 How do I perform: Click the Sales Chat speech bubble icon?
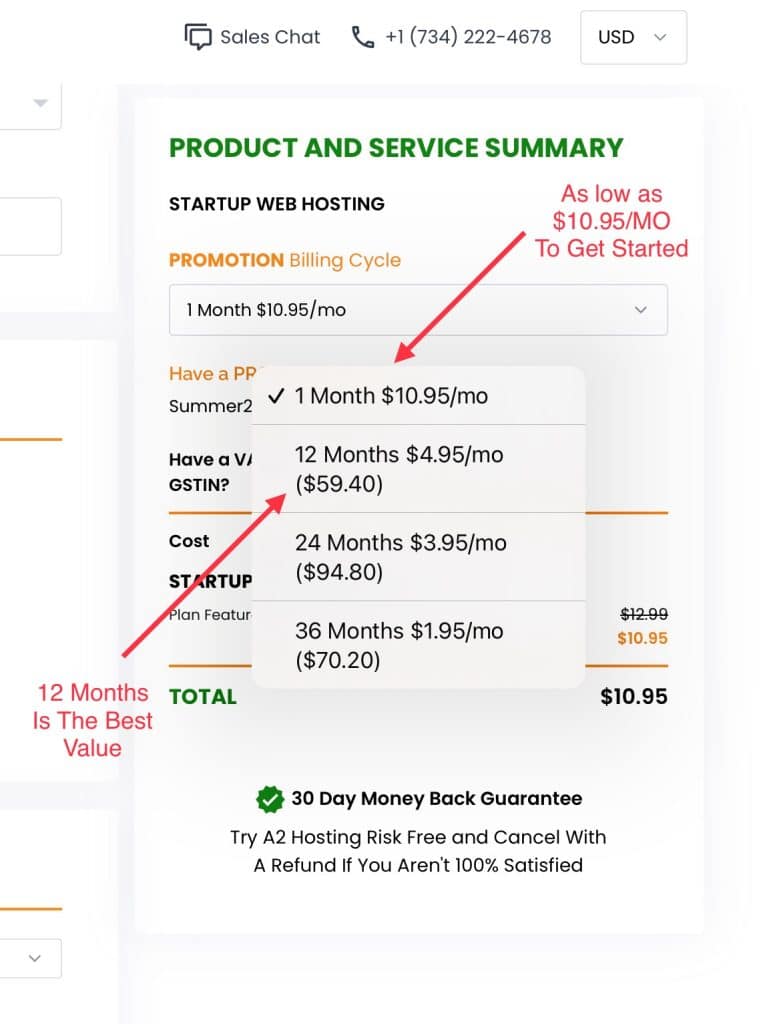click(198, 37)
